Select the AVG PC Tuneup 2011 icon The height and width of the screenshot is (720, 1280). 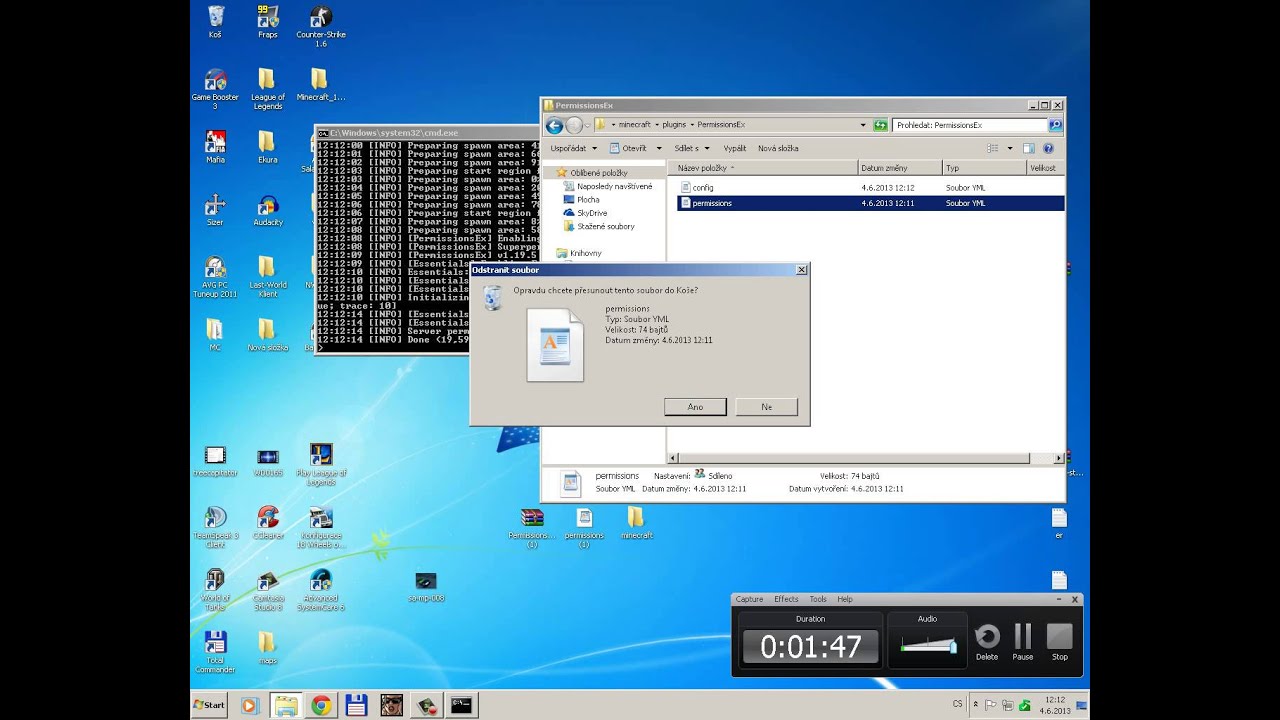coord(215,277)
